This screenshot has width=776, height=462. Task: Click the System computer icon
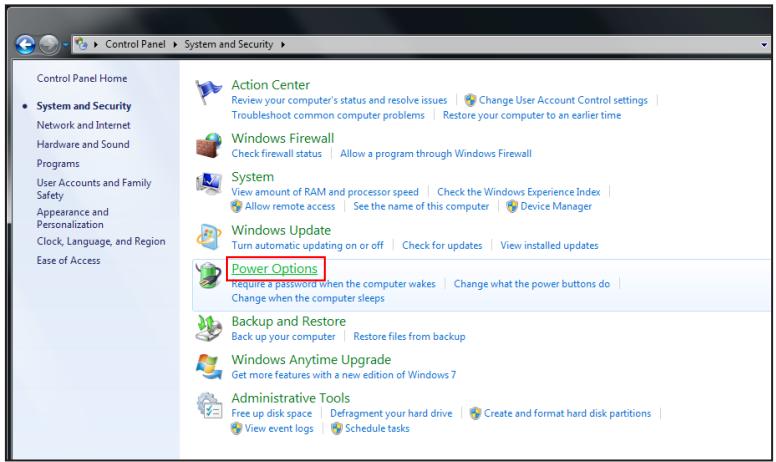(208, 184)
